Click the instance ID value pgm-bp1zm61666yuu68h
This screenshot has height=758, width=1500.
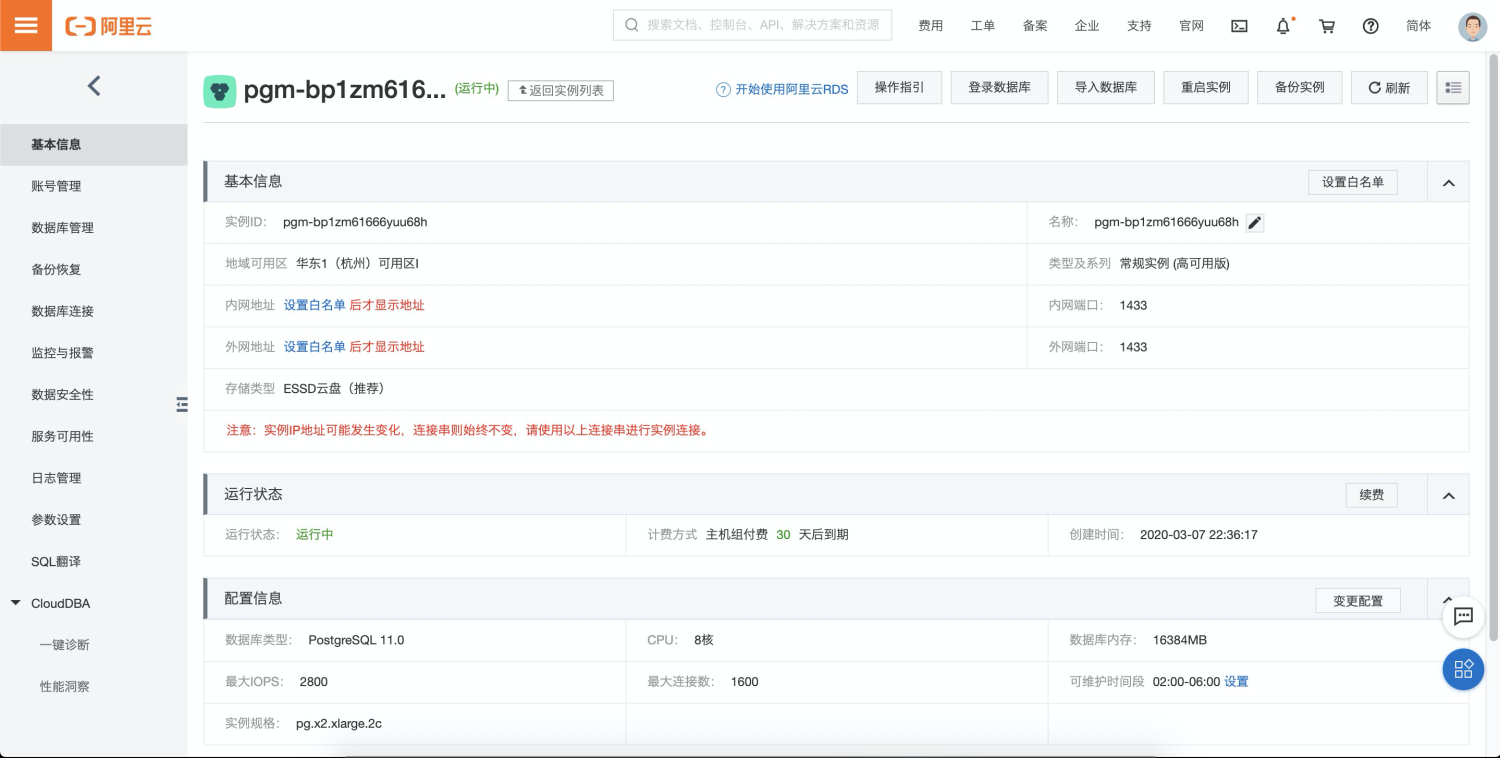click(355, 222)
